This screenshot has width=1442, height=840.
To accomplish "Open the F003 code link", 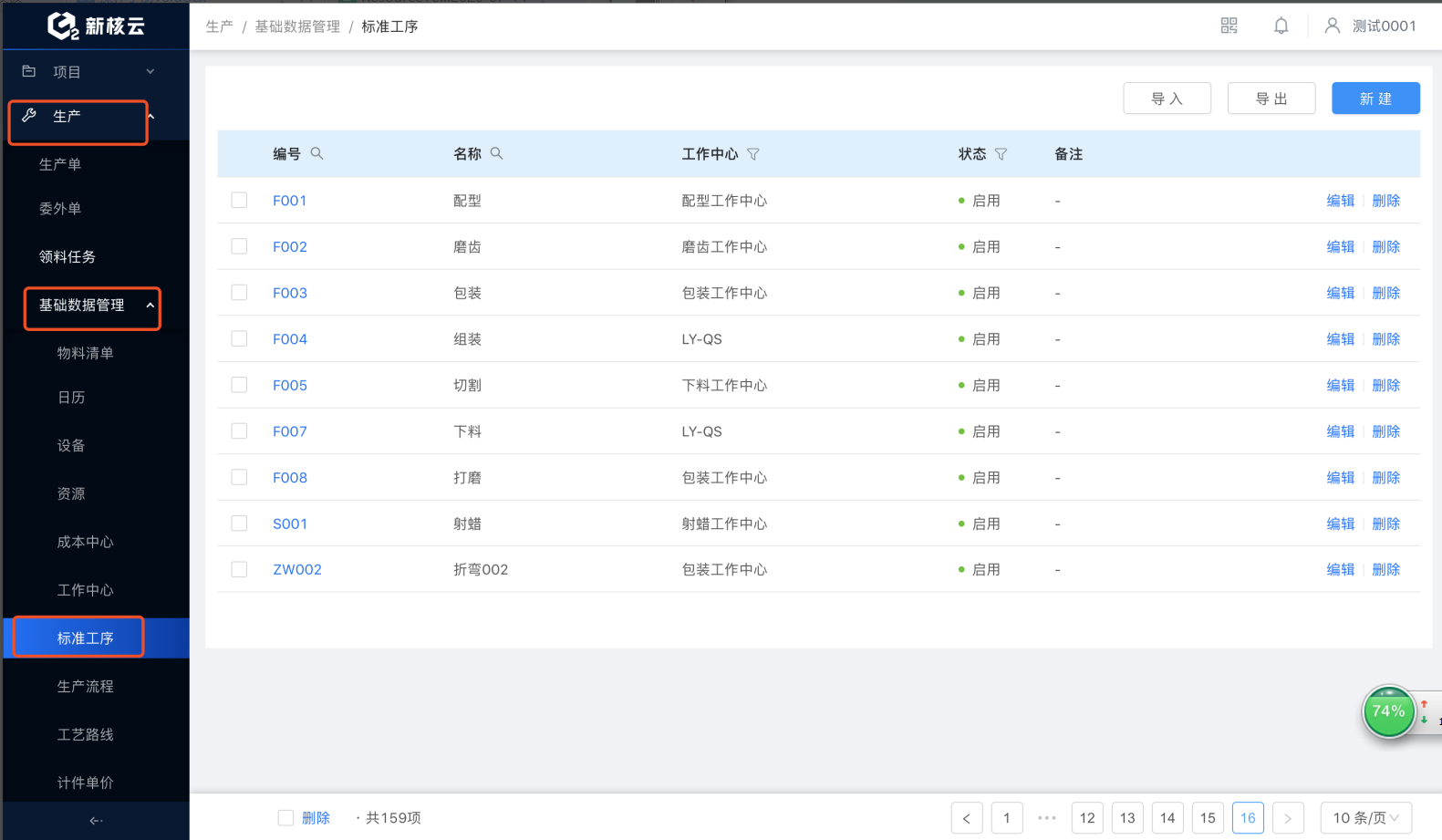I will 290,293.
